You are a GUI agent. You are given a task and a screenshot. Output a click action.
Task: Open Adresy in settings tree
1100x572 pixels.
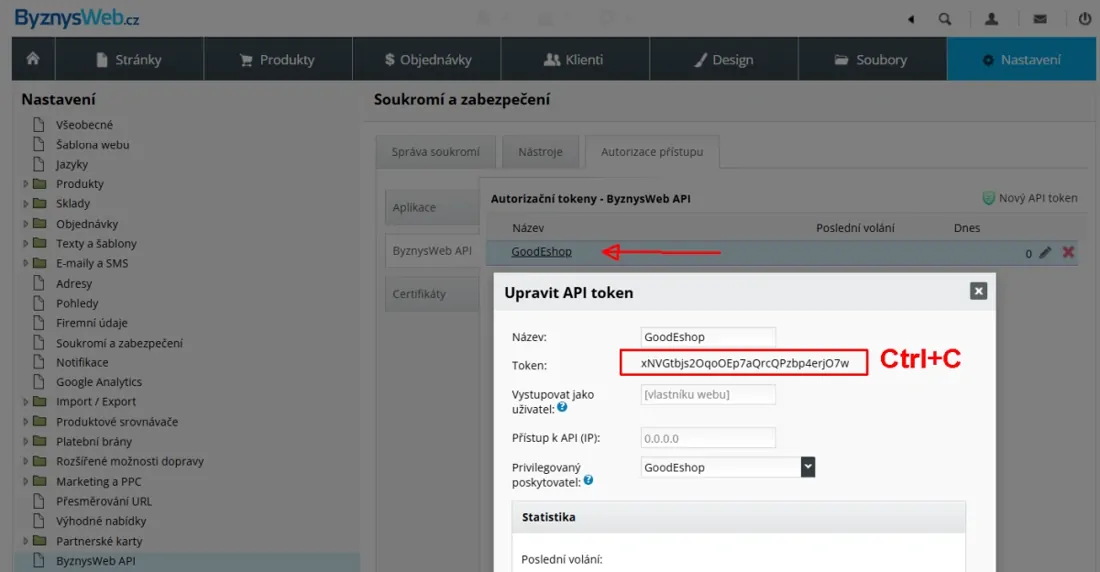pyautogui.click(x=74, y=284)
